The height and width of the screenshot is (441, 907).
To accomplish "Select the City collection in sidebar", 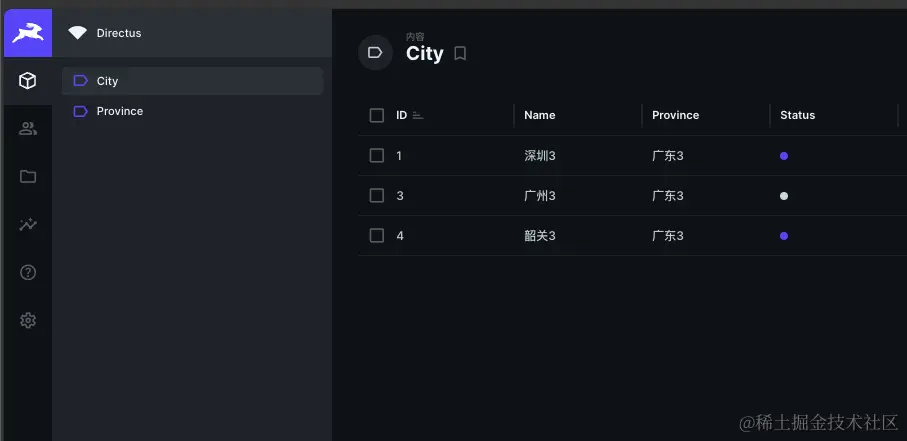I will pos(107,81).
